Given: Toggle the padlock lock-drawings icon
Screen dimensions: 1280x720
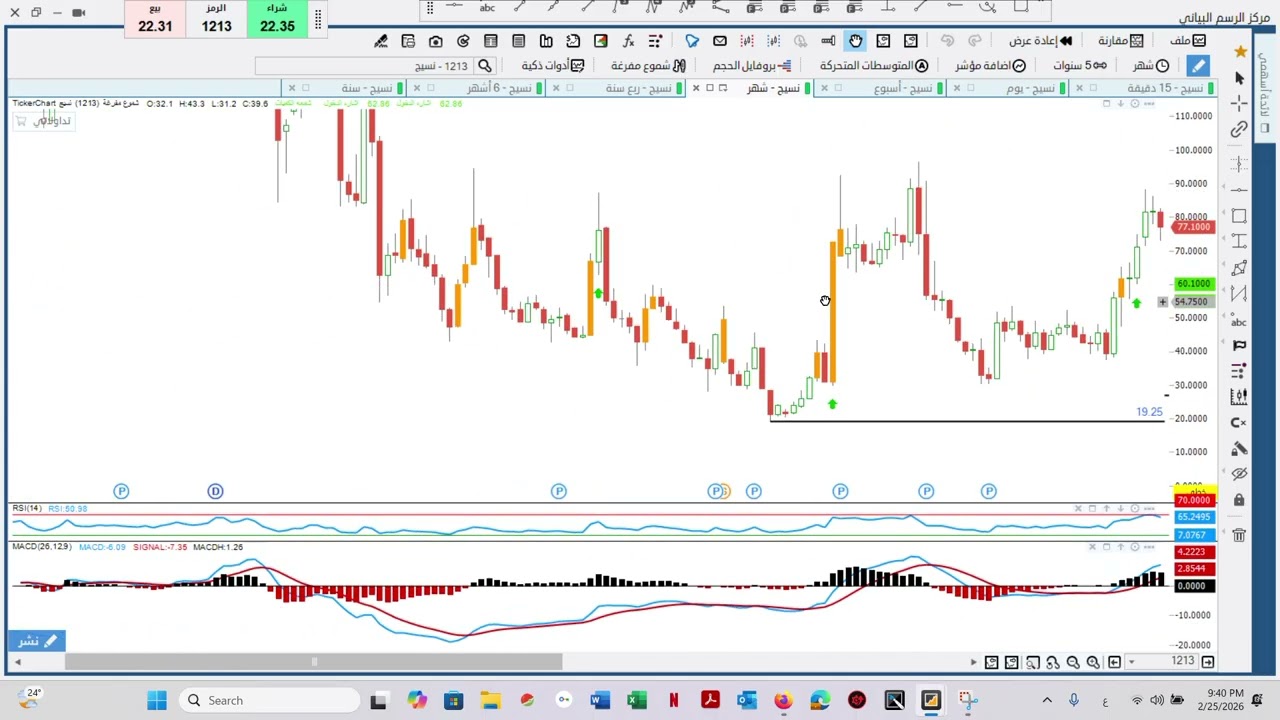Looking at the screenshot, I should pyautogui.click(x=1239, y=500).
